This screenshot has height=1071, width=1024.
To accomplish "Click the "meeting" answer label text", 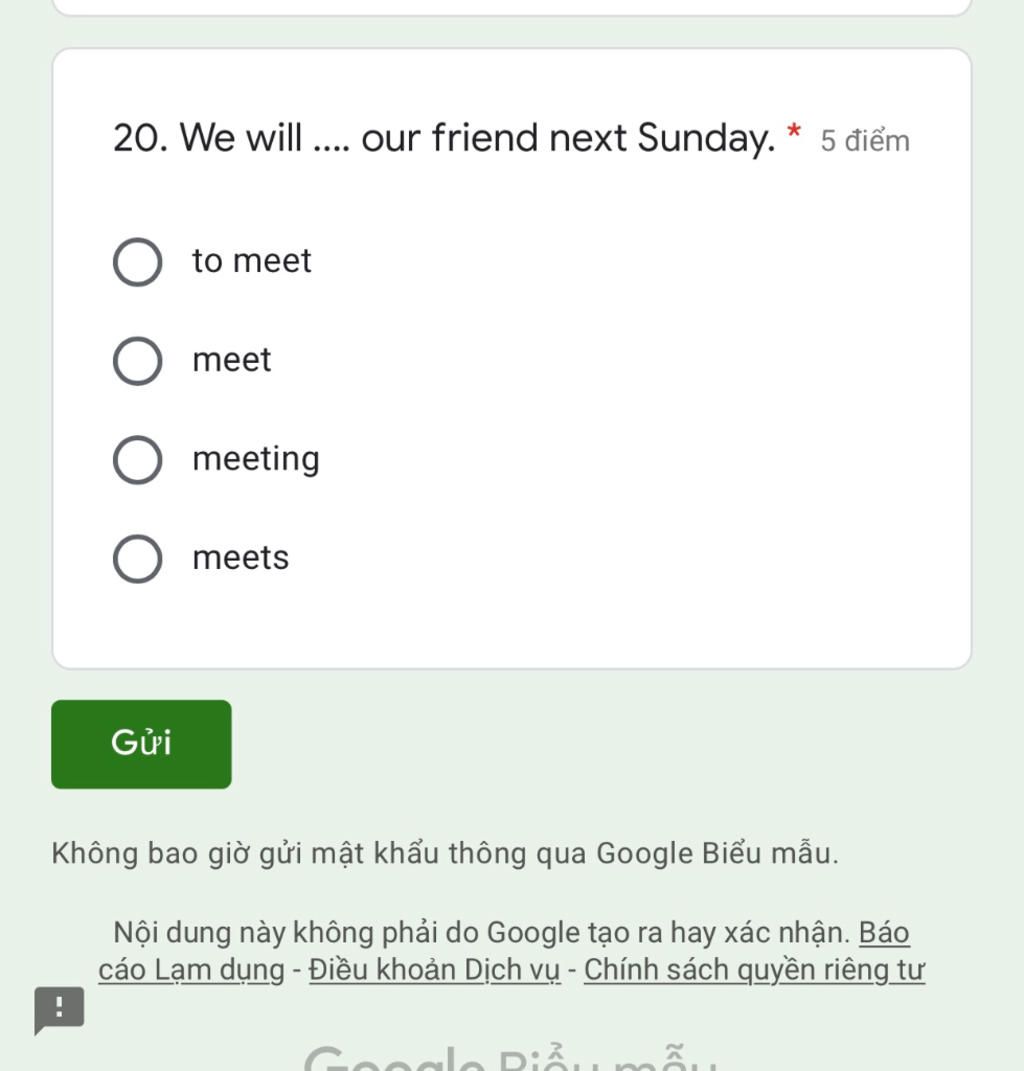I will pyautogui.click(x=256, y=459).
